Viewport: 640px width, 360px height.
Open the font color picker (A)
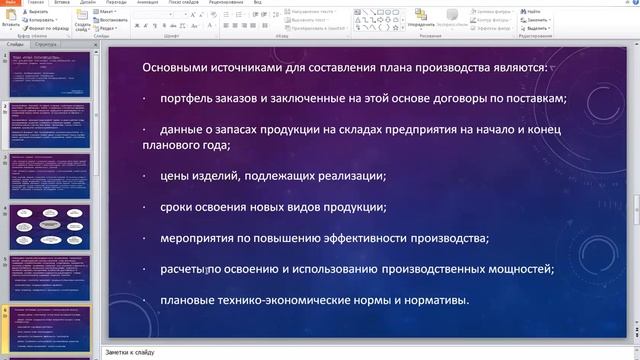[x=211, y=26]
